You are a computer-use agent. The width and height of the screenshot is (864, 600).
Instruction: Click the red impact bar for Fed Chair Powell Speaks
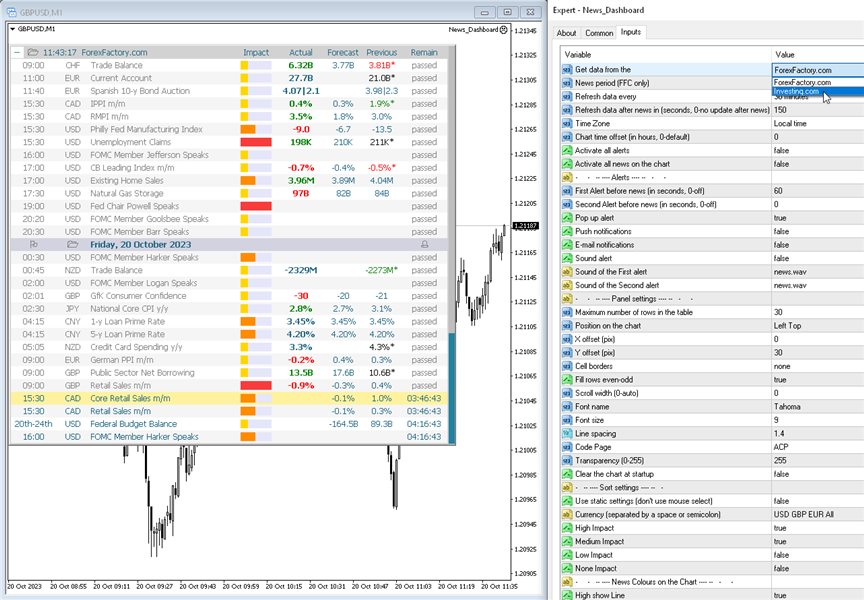pyautogui.click(x=256, y=206)
